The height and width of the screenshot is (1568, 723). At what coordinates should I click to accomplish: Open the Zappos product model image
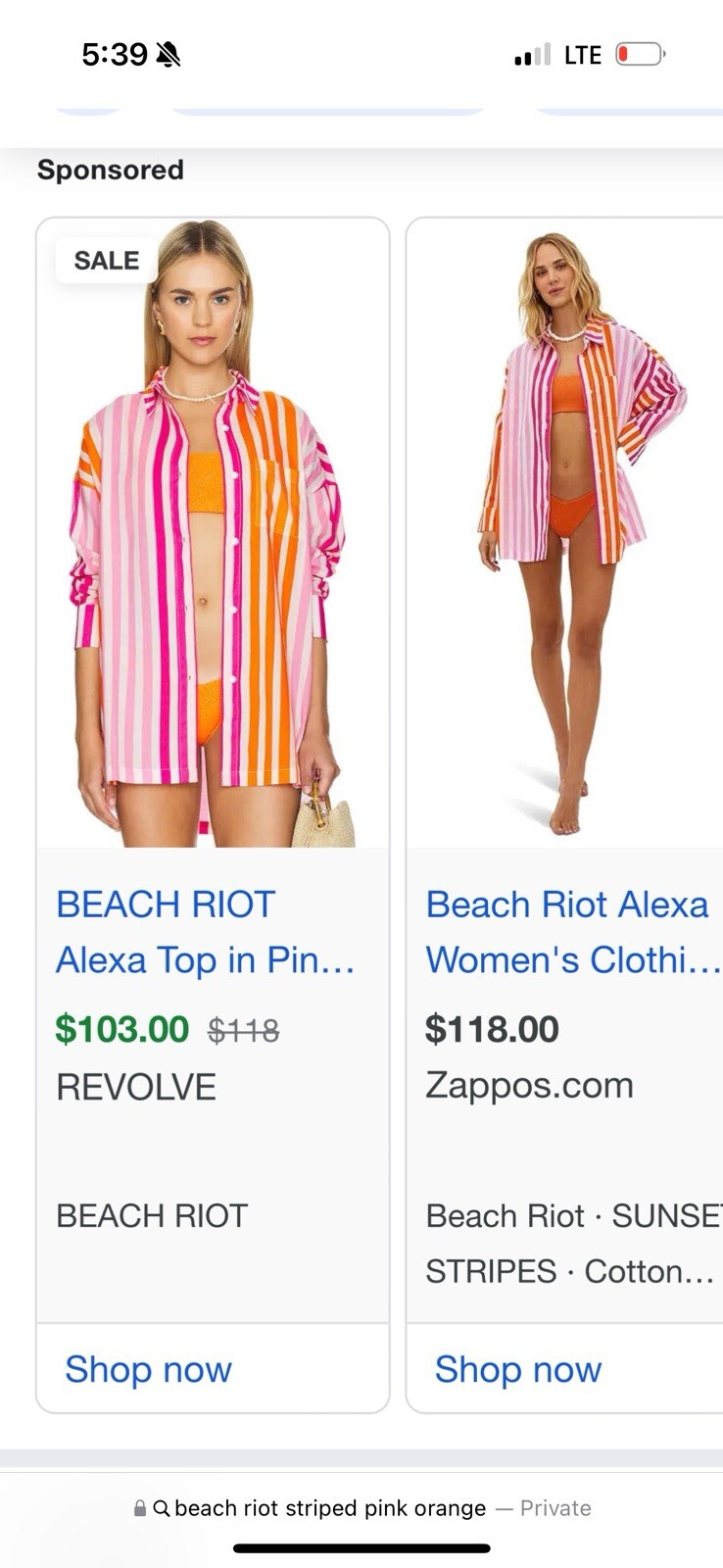point(565,533)
